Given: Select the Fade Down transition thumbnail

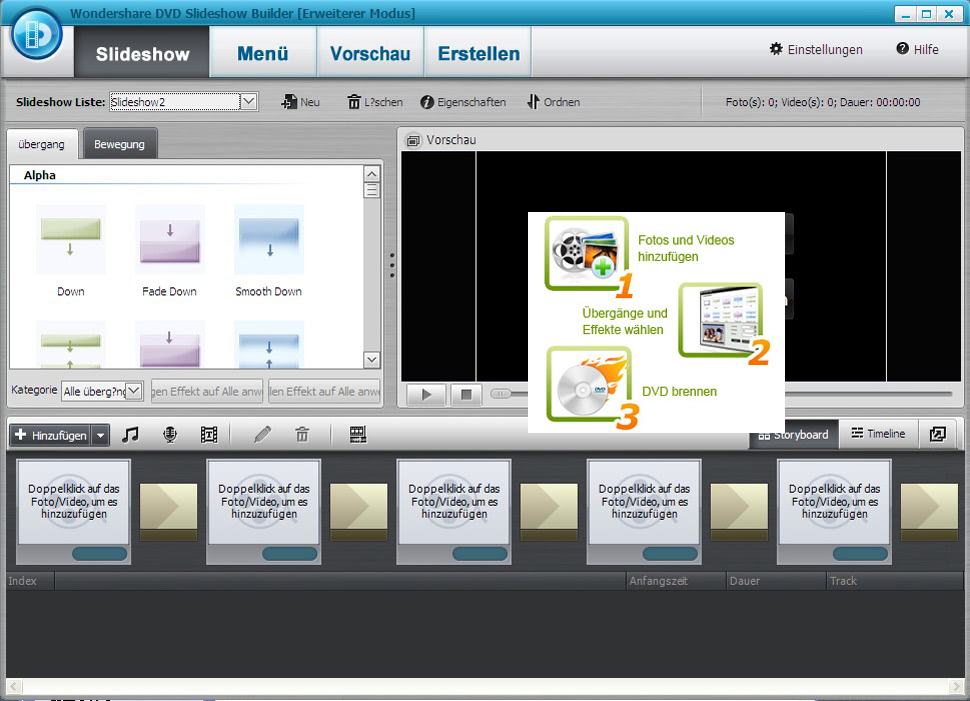Looking at the screenshot, I should (170, 240).
